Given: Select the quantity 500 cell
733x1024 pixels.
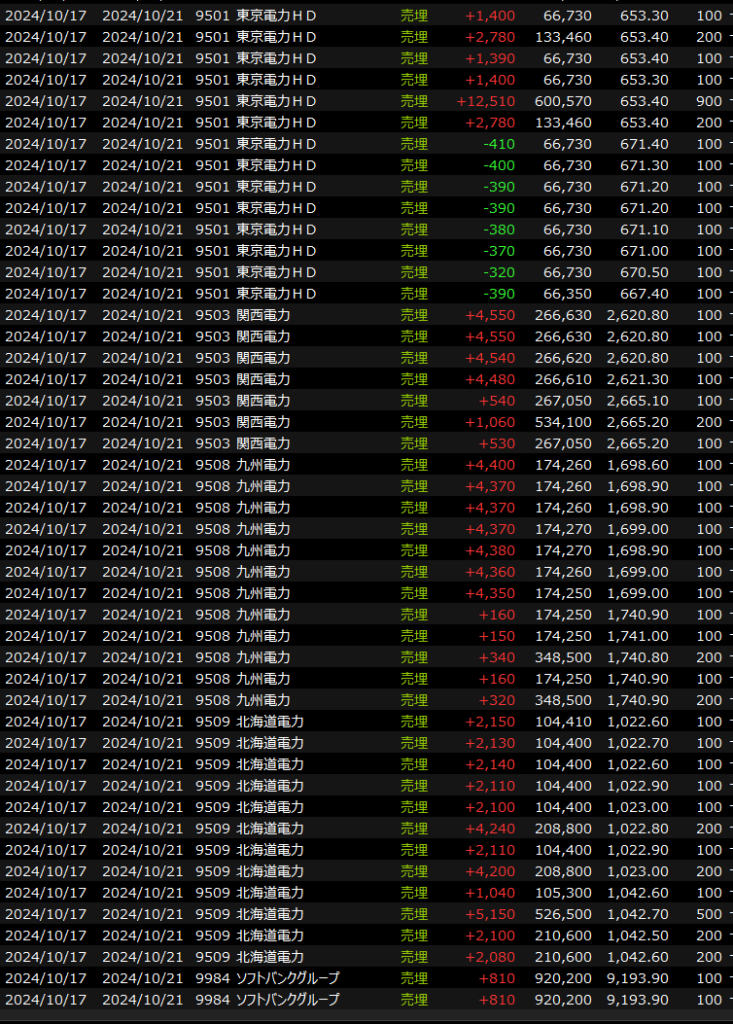Looking at the screenshot, I should tap(708, 914).
